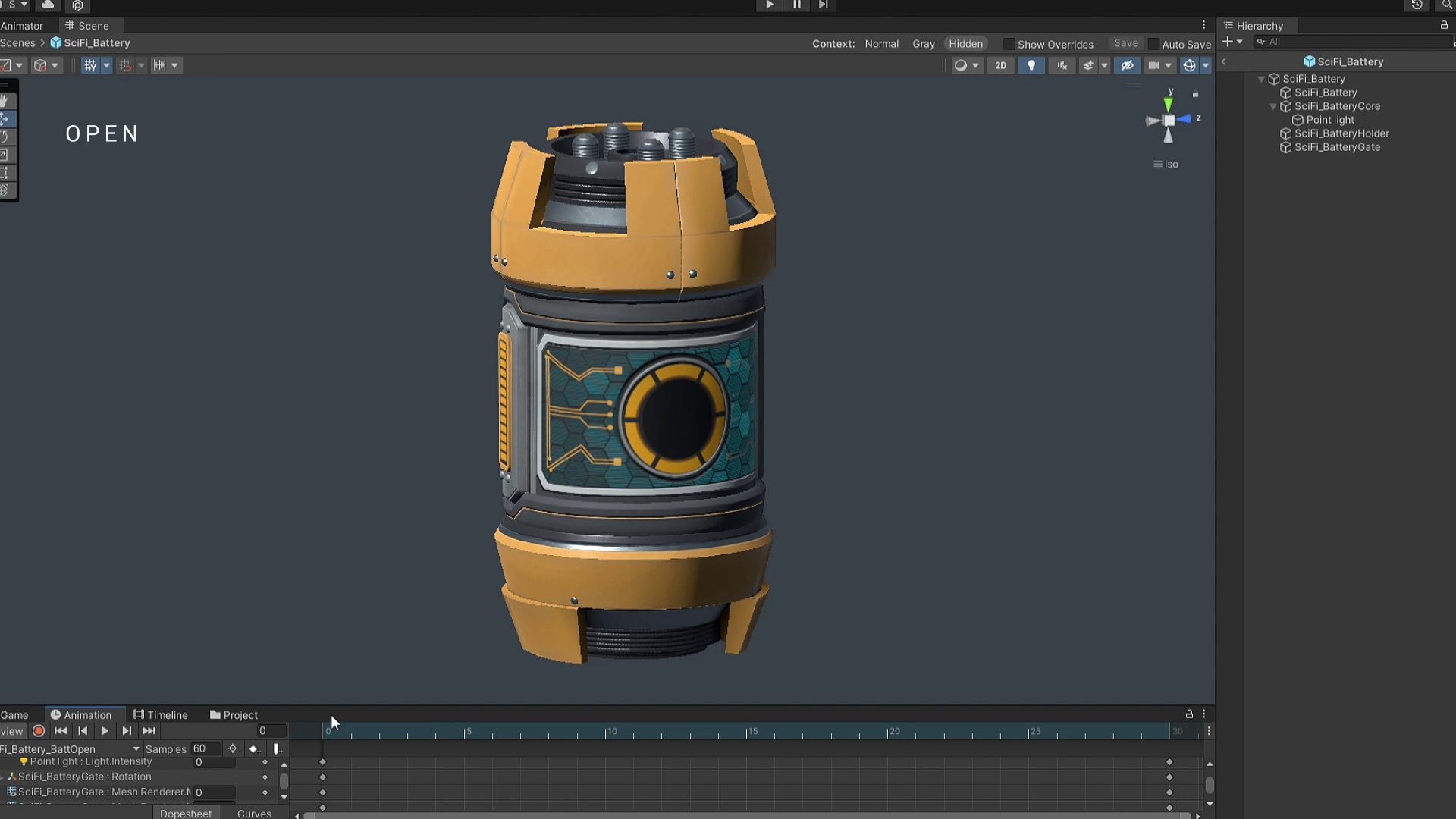Open the cloud services icon

[x=48, y=5]
